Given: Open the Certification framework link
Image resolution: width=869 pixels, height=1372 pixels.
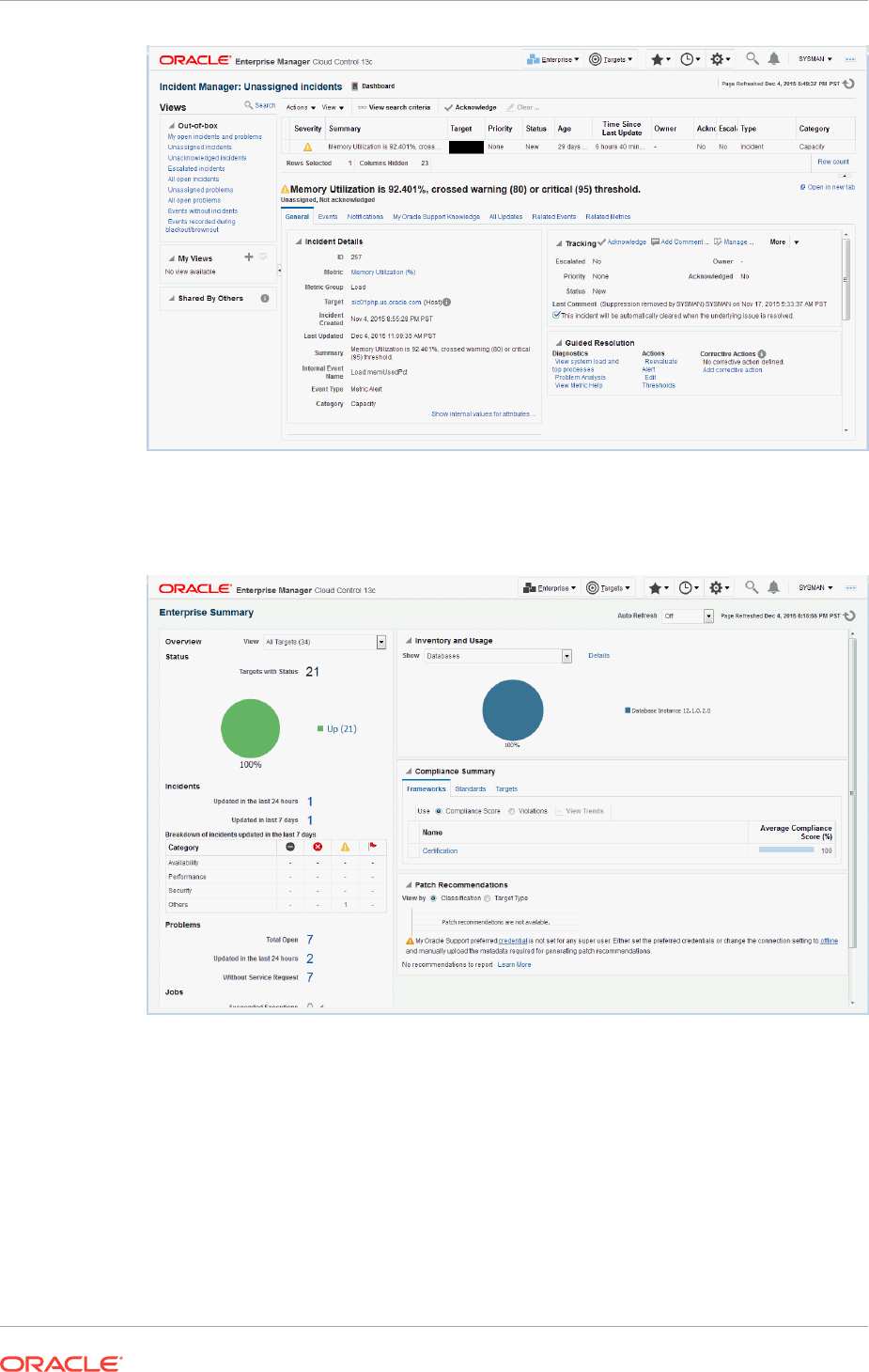Looking at the screenshot, I should click(x=440, y=850).
